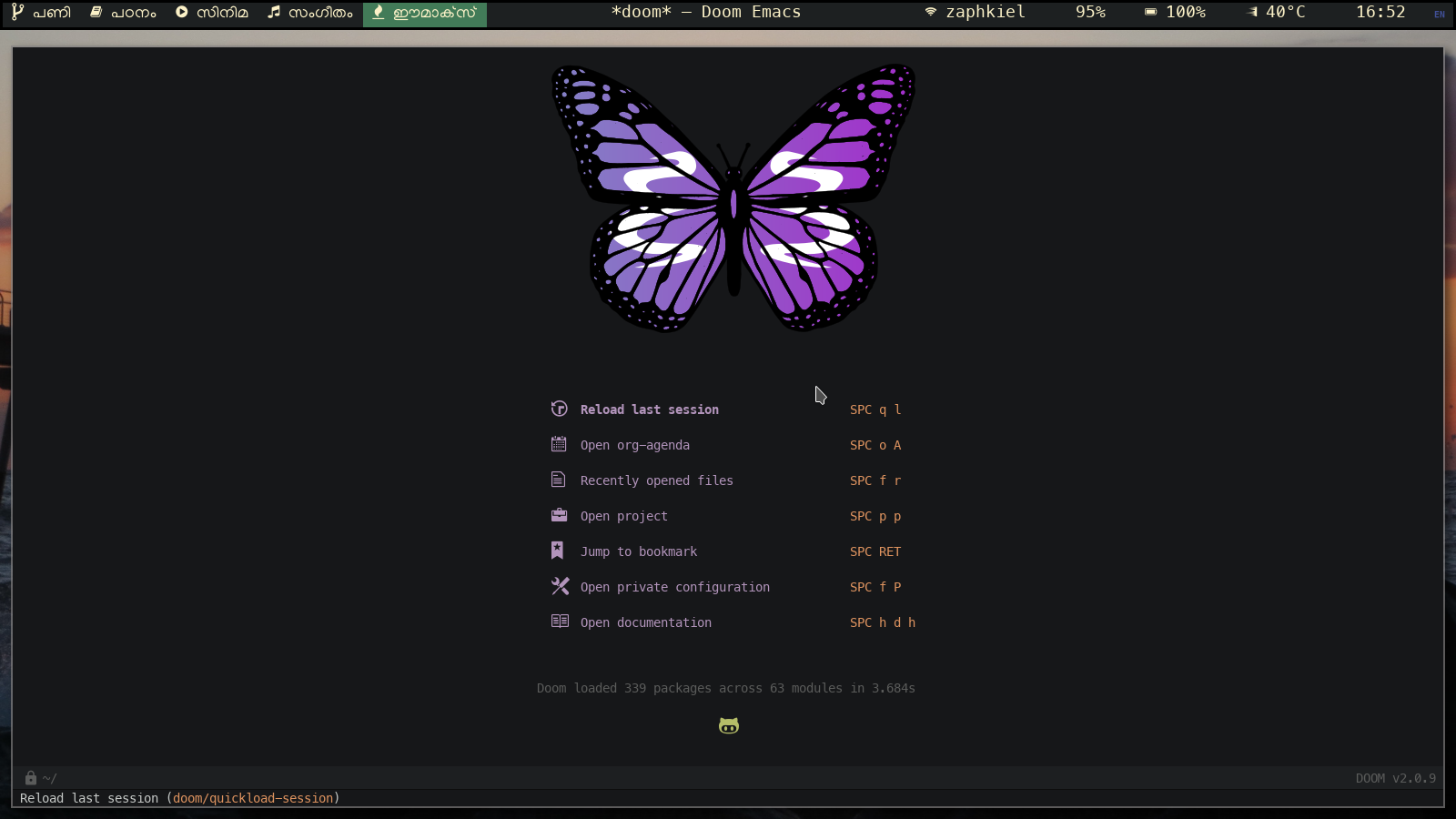
Task: Switch to the സിനിമ workspace tab
Action: click(212, 13)
